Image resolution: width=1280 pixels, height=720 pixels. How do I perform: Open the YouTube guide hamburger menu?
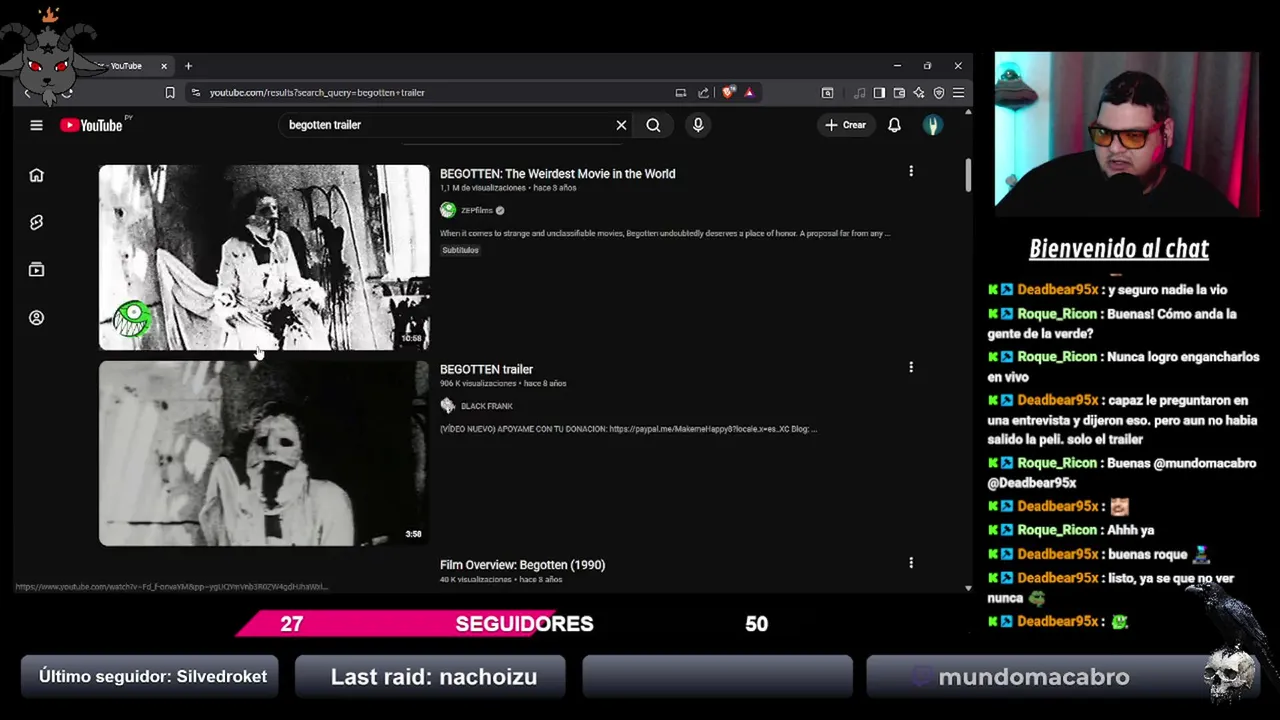(36, 125)
